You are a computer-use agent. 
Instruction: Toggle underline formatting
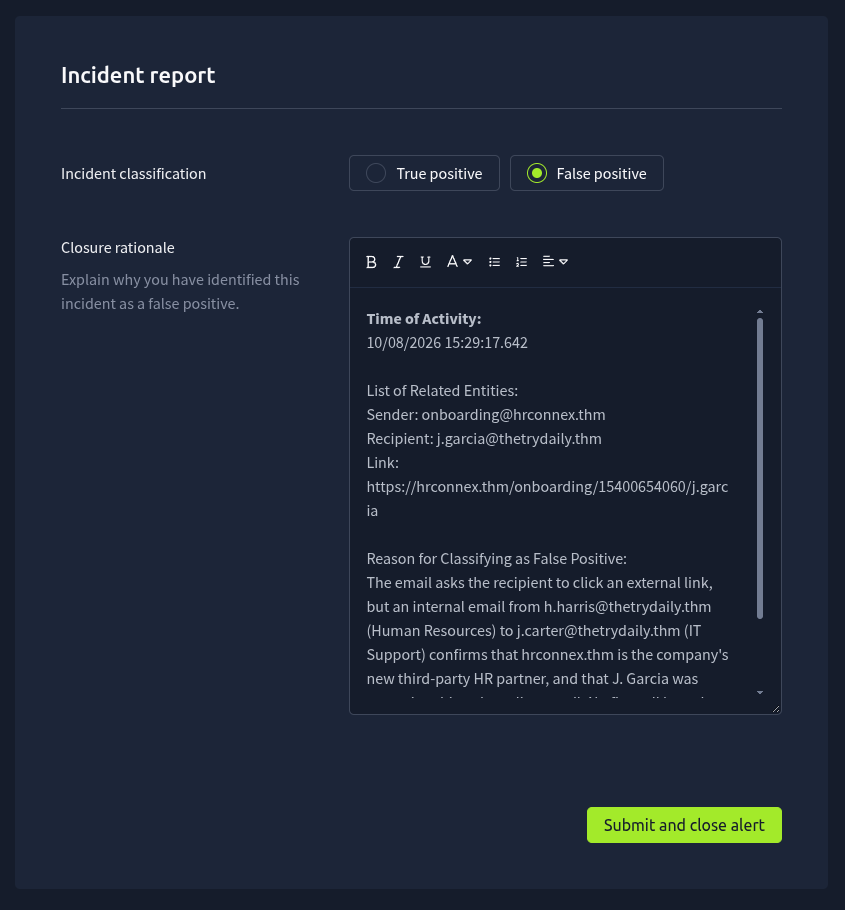click(425, 262)
